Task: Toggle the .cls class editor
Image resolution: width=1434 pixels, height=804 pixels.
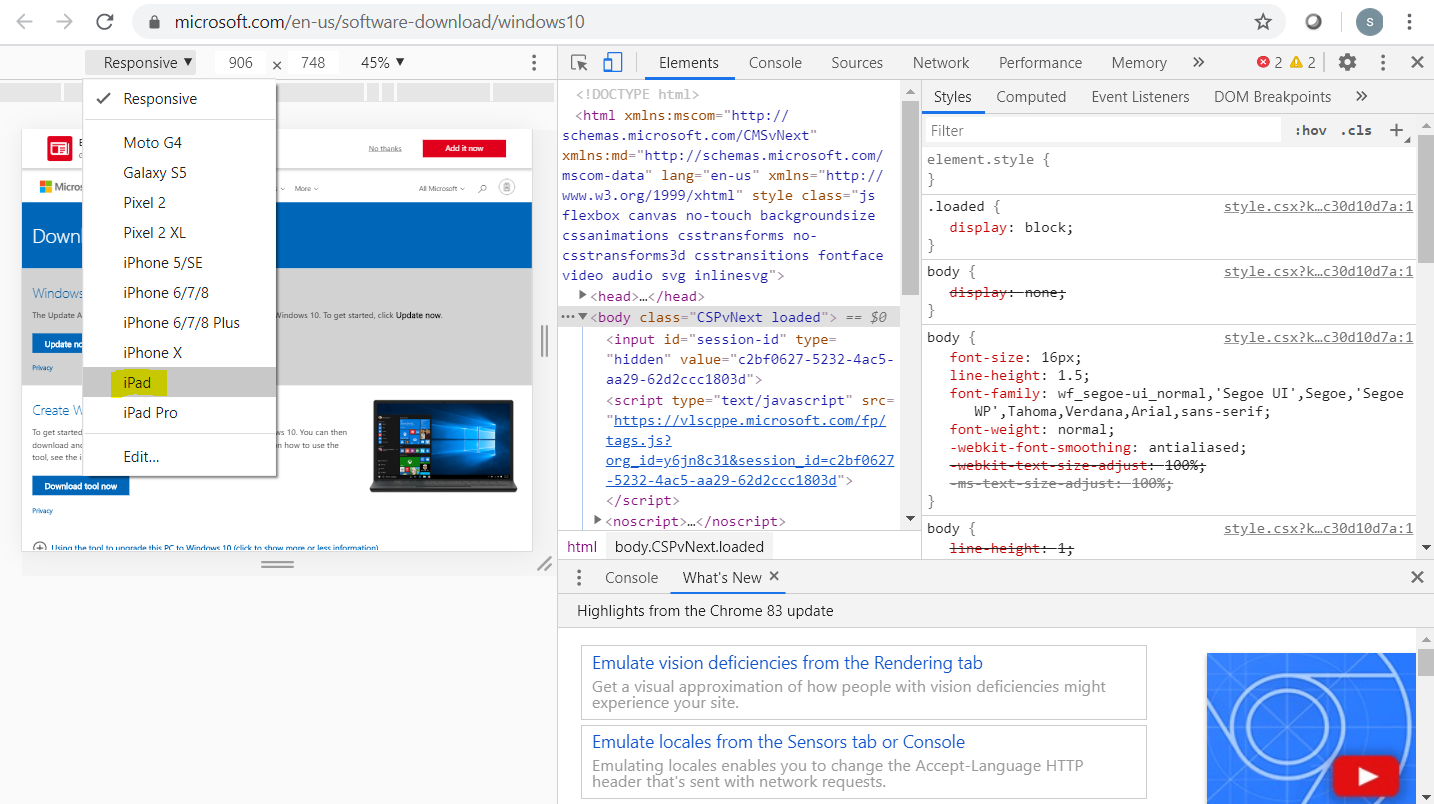Action: pos(1356,130)
